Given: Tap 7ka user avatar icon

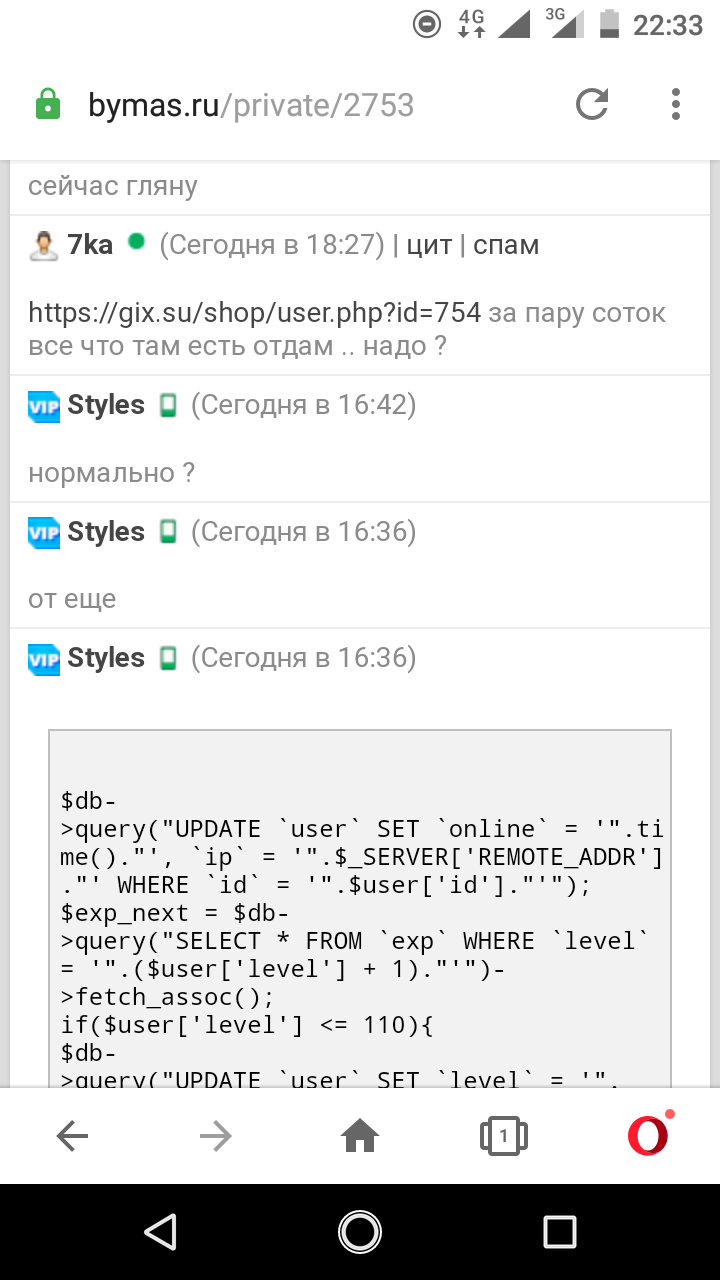Looking at the screenshot, I should tap(43, 245).
